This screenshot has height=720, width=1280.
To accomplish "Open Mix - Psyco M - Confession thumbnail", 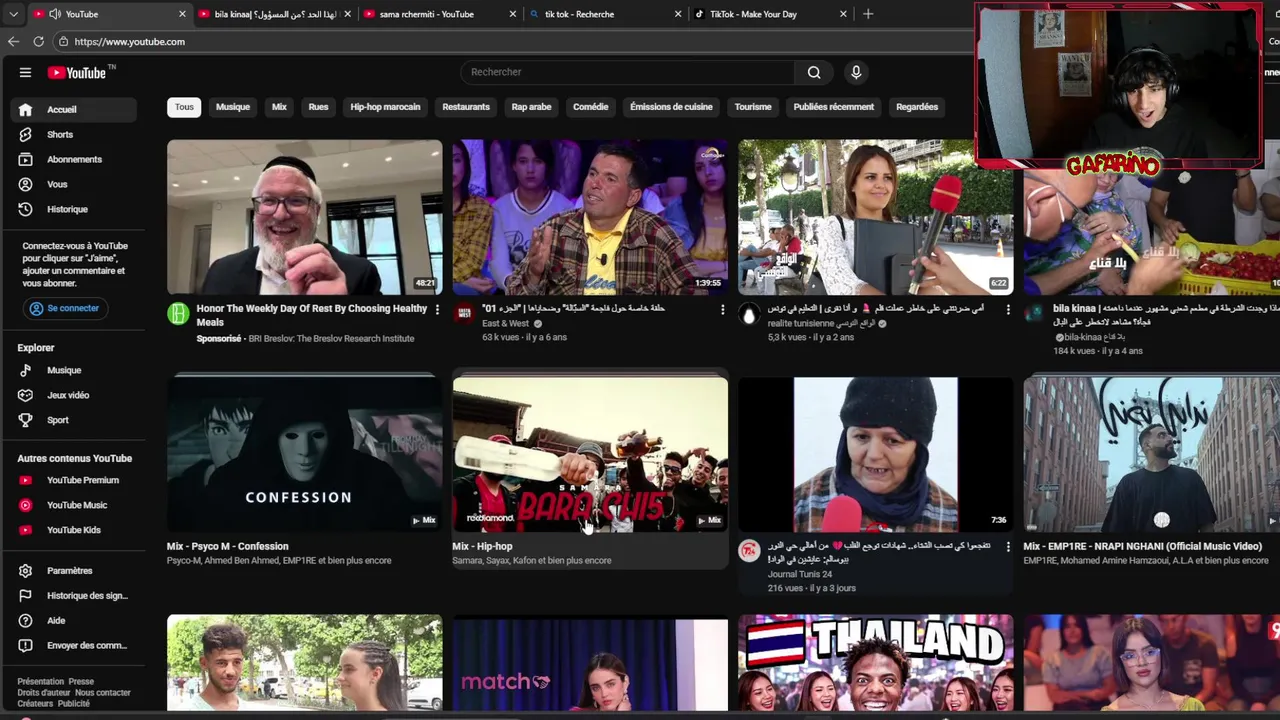I will (304, 453).
